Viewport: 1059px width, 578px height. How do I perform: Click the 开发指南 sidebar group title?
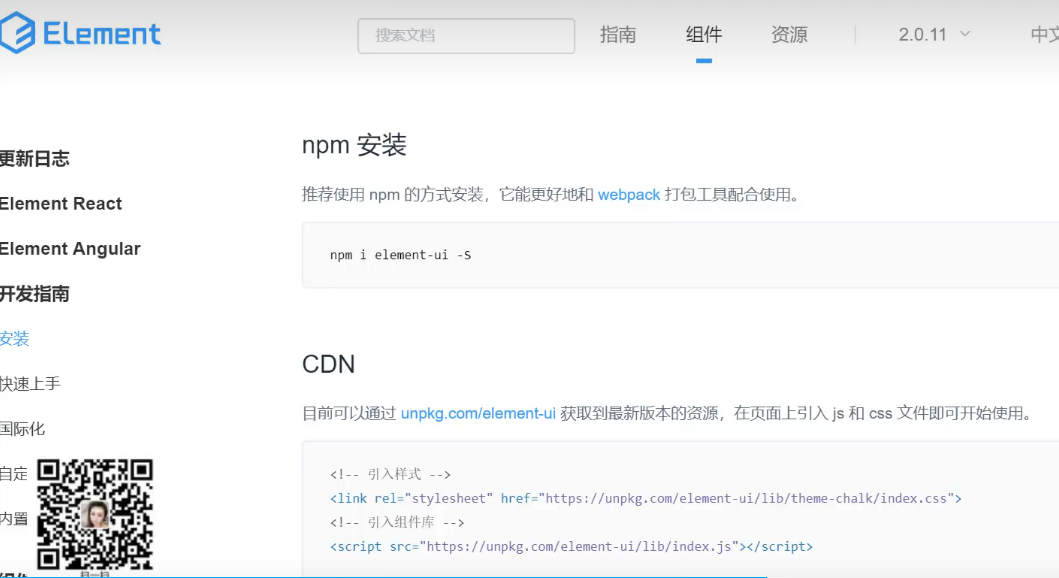pyautogui.click(x=34, y=294)
